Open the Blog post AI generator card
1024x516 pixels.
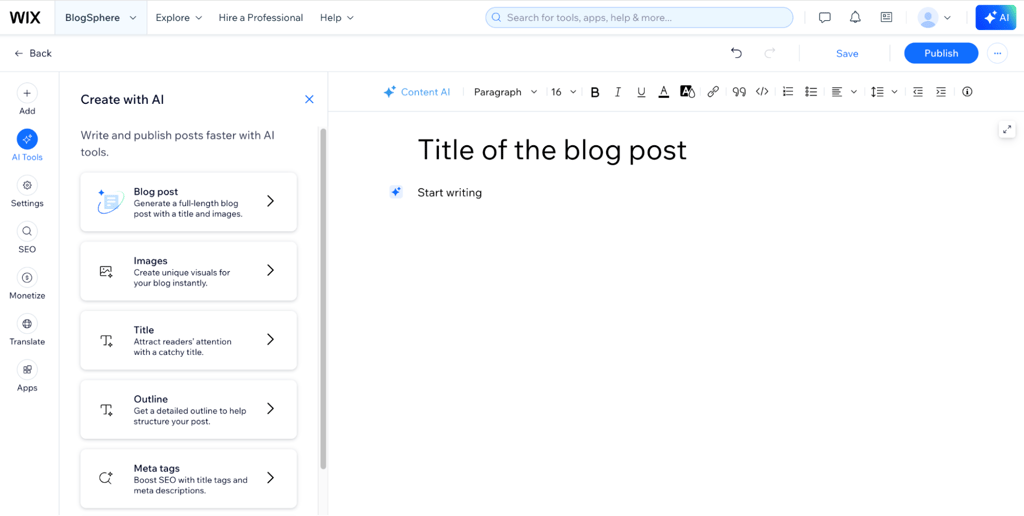188,201
